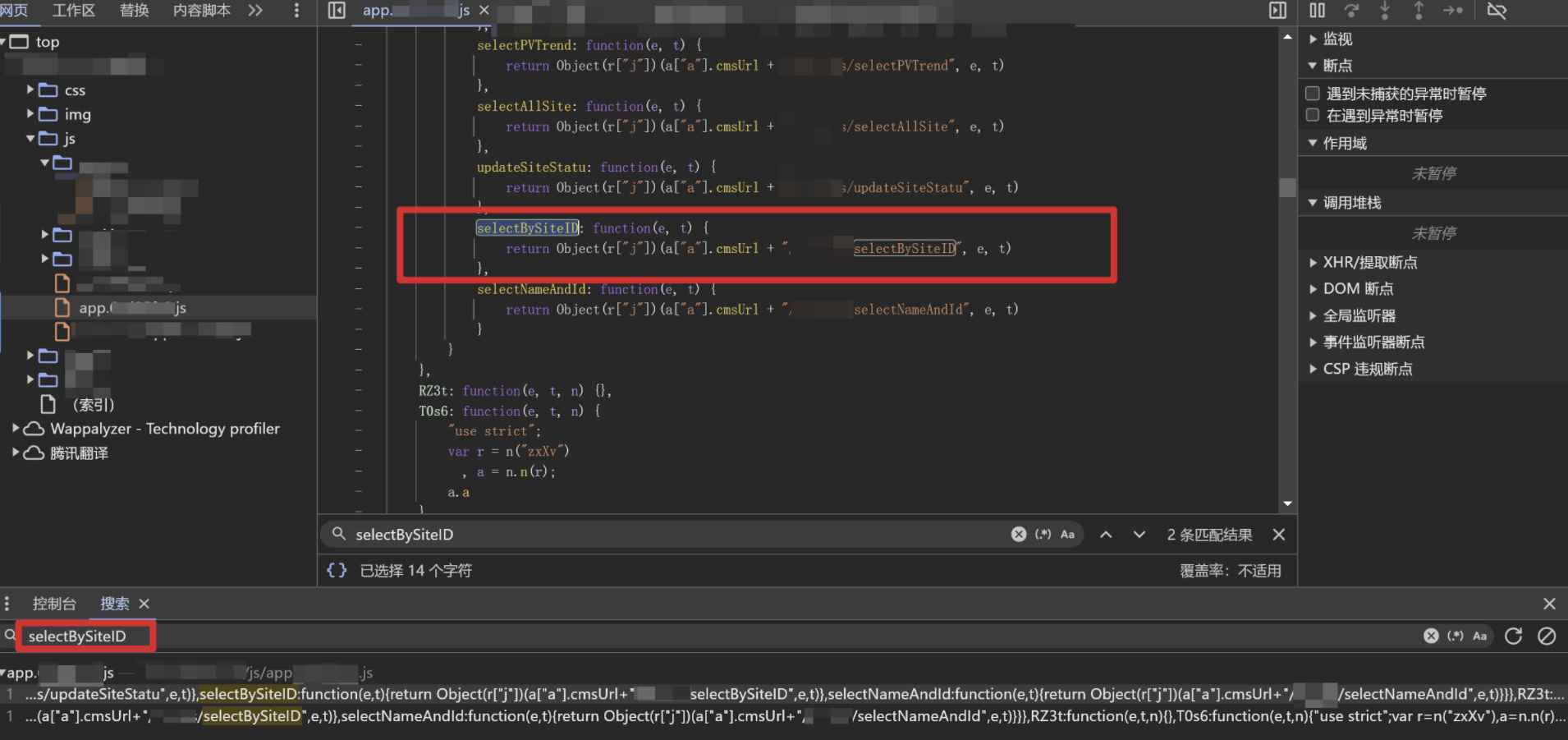Click the Step arrow-dot icon
Screen dimensions: 1568x740
click(1453, 11)
